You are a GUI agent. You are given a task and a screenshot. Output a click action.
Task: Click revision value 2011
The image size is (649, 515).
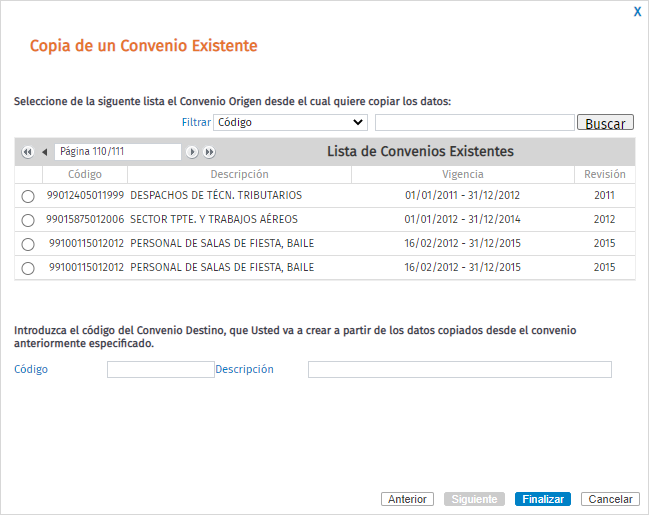point(604,195)
